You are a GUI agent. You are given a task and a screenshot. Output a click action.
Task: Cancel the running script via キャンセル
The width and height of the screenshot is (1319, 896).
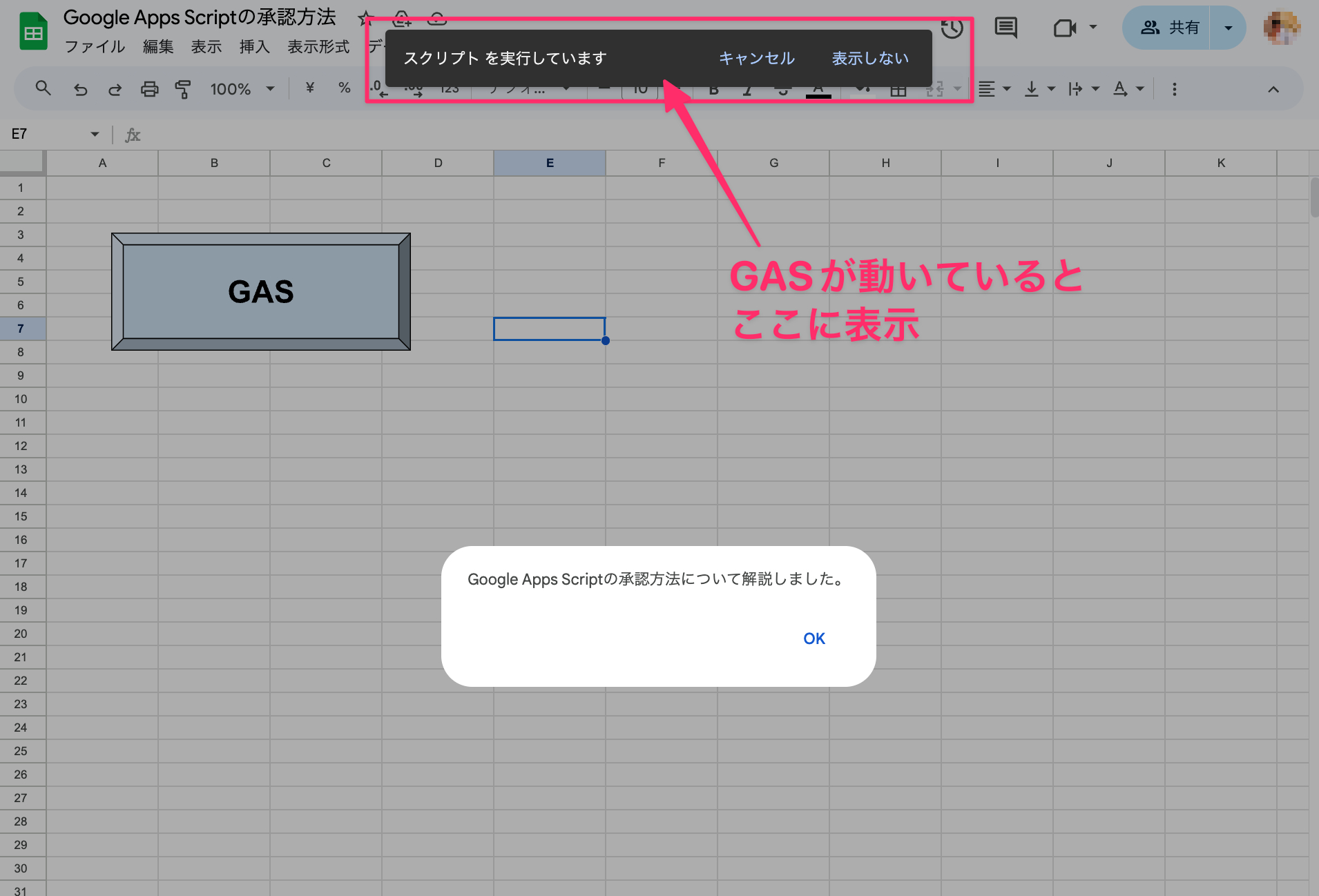757,59
